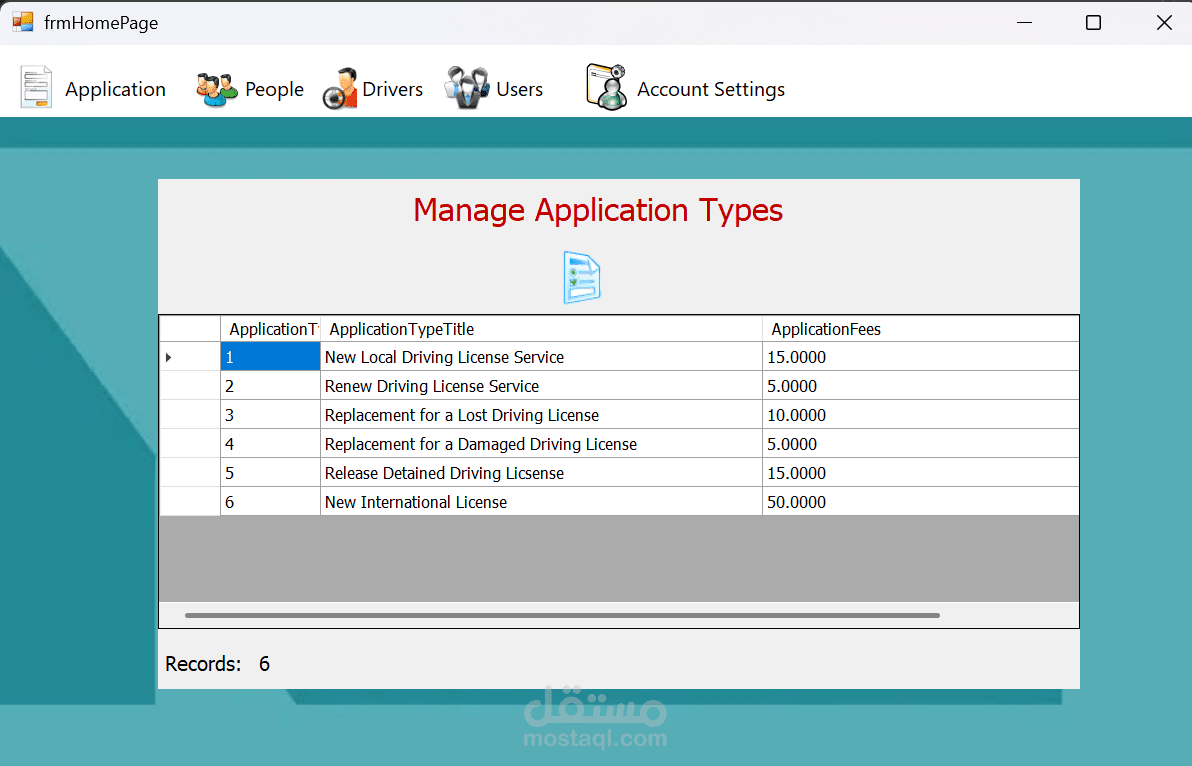The height and width of the screenshot is (766, 1192).
Task: Click the Account Settings icon
Action: tap(606, 87)
